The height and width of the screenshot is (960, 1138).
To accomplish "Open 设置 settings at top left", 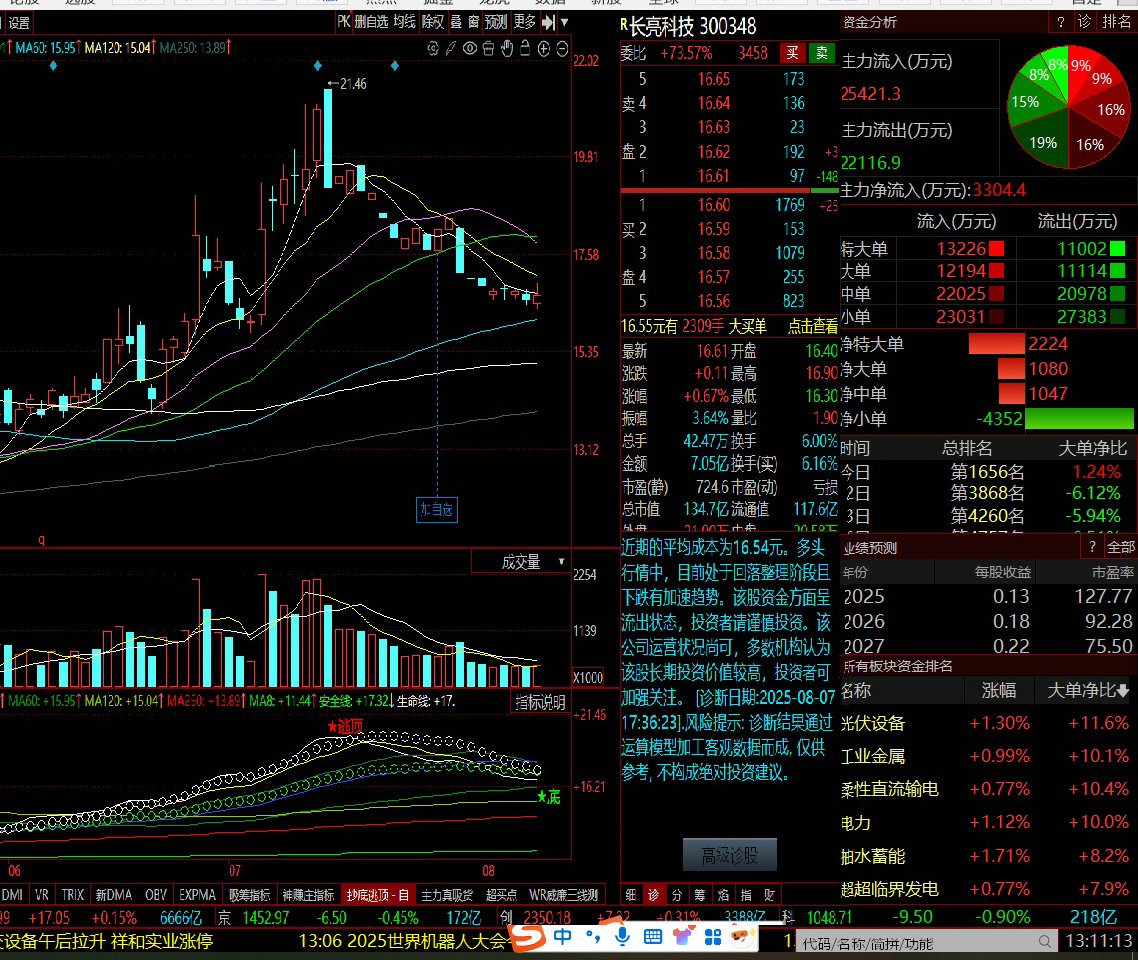I will [18, 23].
